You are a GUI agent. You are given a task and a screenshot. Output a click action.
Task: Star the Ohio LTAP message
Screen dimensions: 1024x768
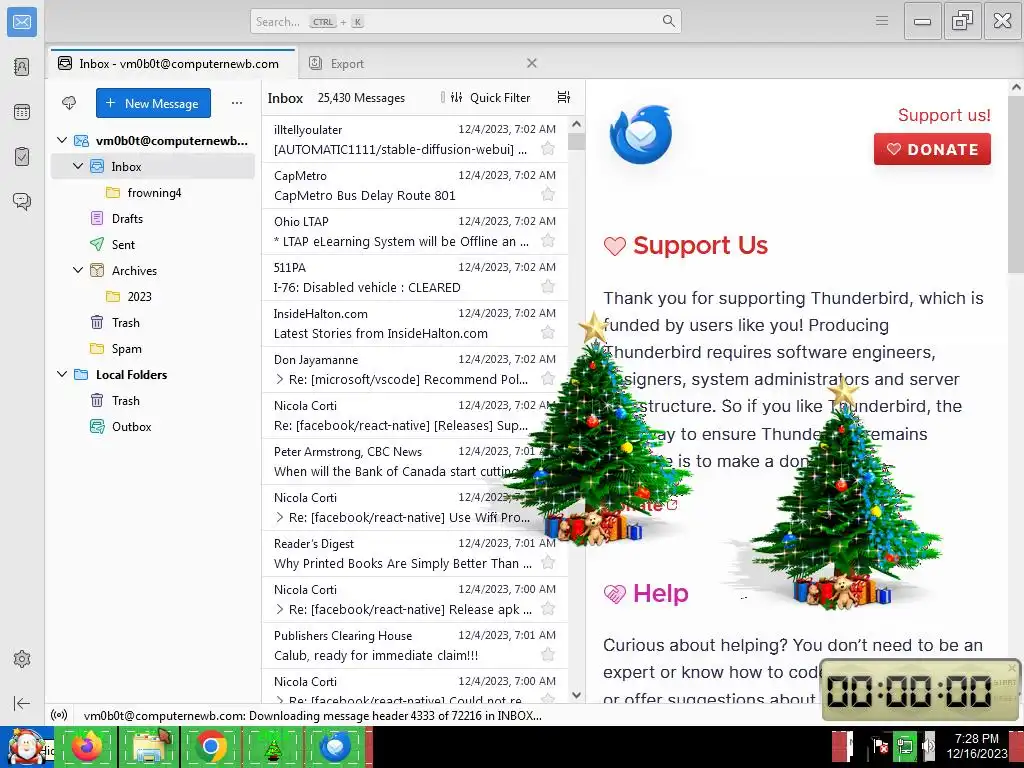548,241
